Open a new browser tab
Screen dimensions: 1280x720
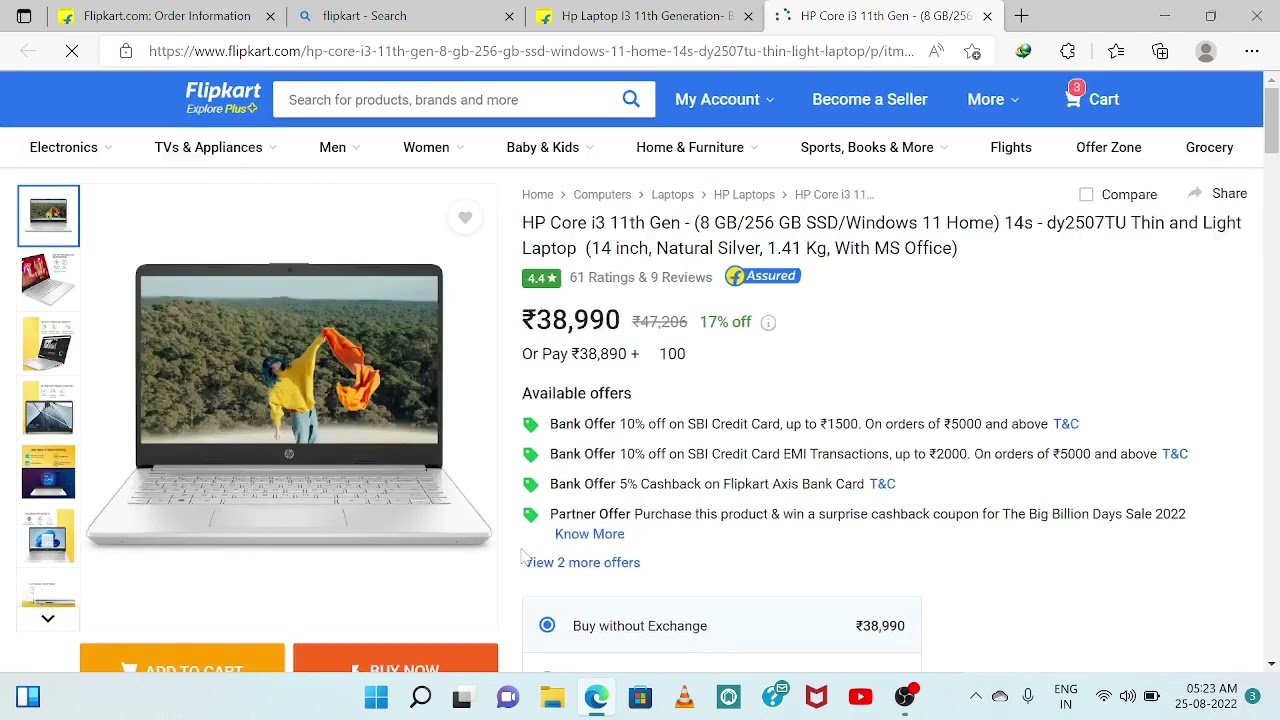[1021, 16]
